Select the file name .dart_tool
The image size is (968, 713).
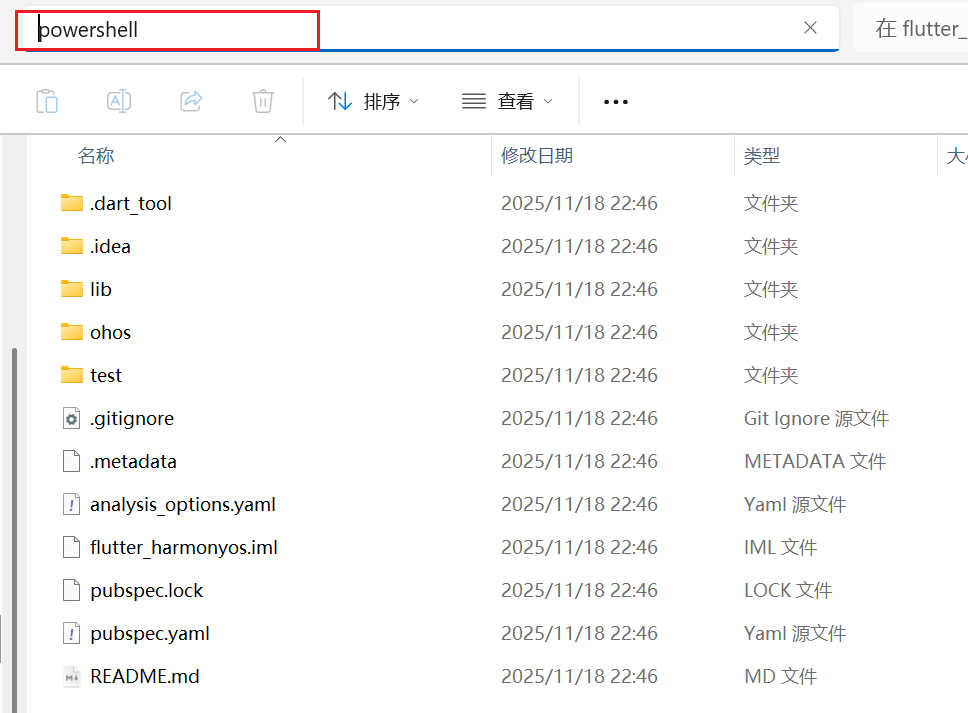click(x=130, y=204)
